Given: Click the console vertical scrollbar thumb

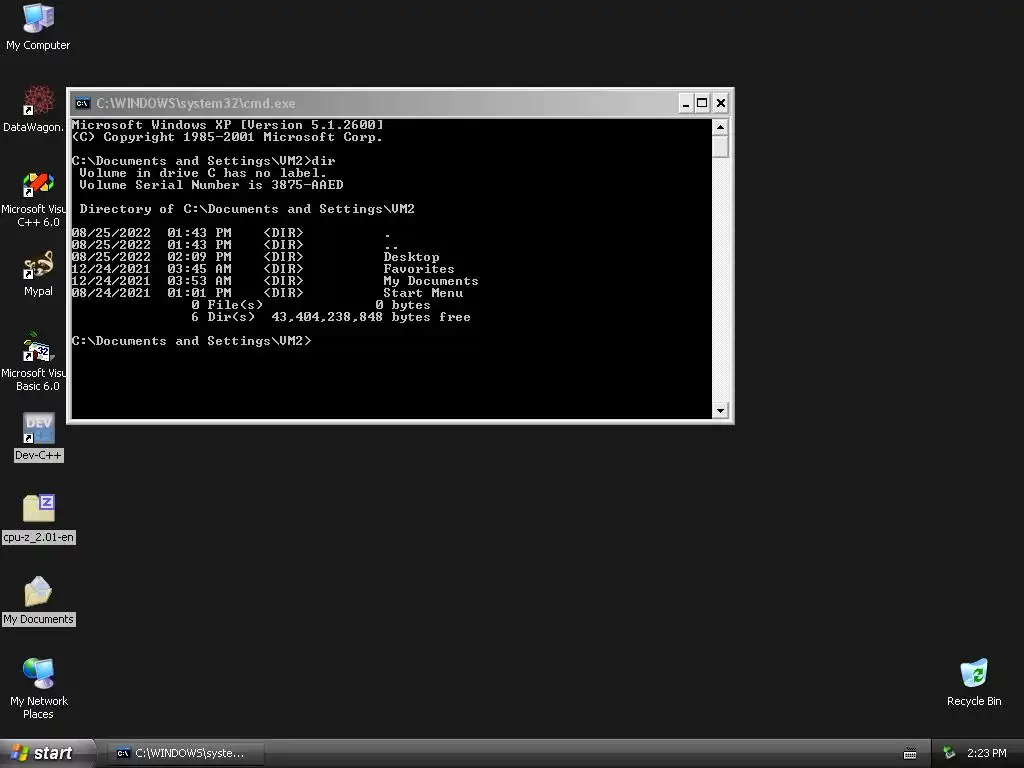Looking at the screenshot, I should click(x=720, y=146).
